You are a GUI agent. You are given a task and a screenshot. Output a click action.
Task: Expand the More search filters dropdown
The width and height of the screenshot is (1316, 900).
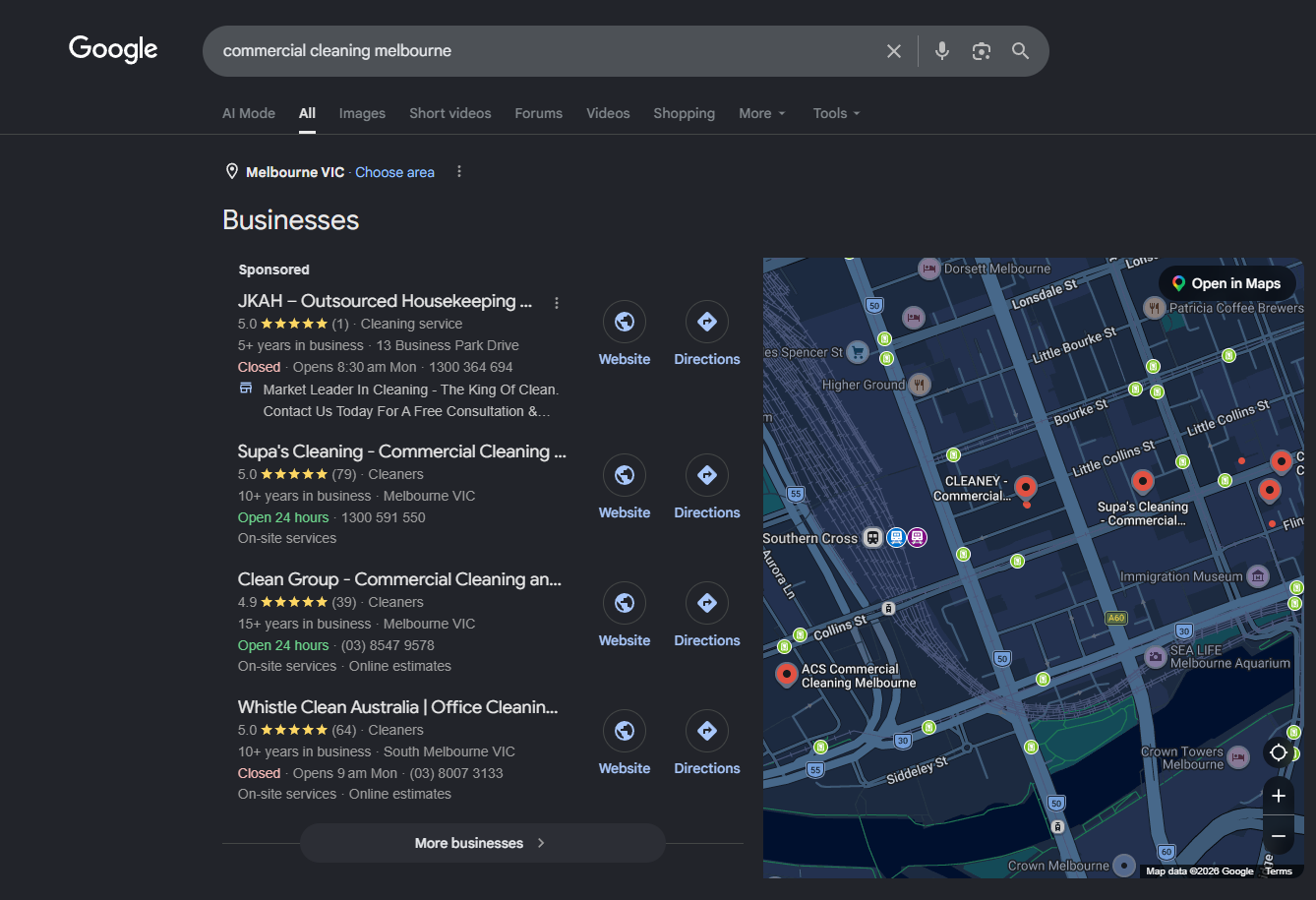click(x=762, y=113)
